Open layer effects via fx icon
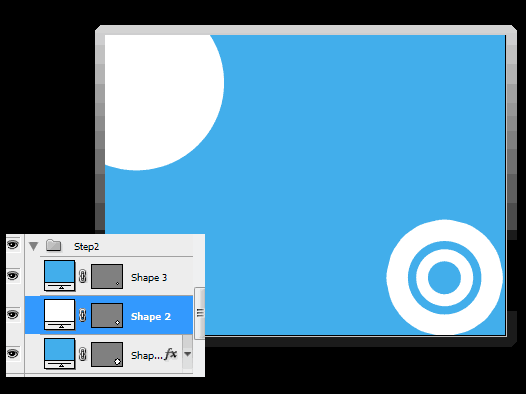The width and height of the screenshot is (526, 394). [171, 354]
